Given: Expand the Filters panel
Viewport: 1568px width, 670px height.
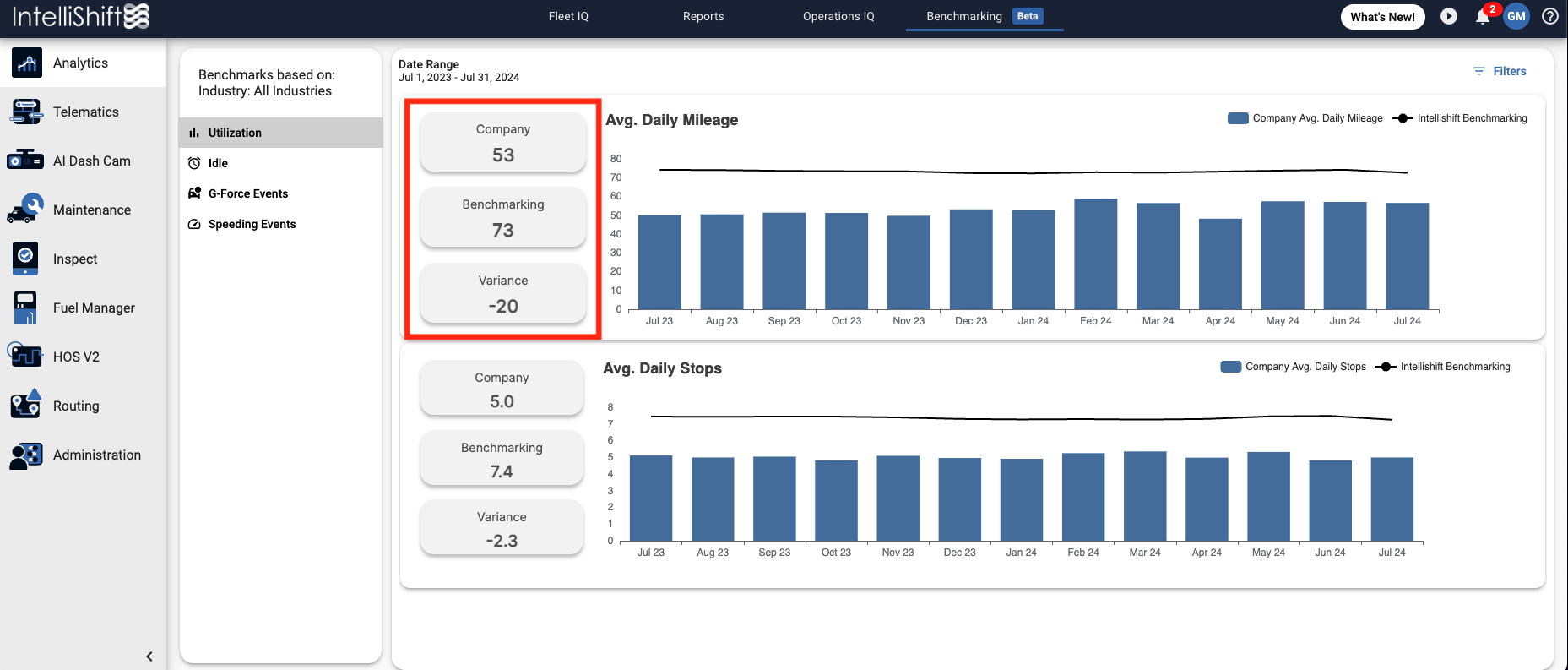Looking at the screenshot, I should [x=1500, y=71].
